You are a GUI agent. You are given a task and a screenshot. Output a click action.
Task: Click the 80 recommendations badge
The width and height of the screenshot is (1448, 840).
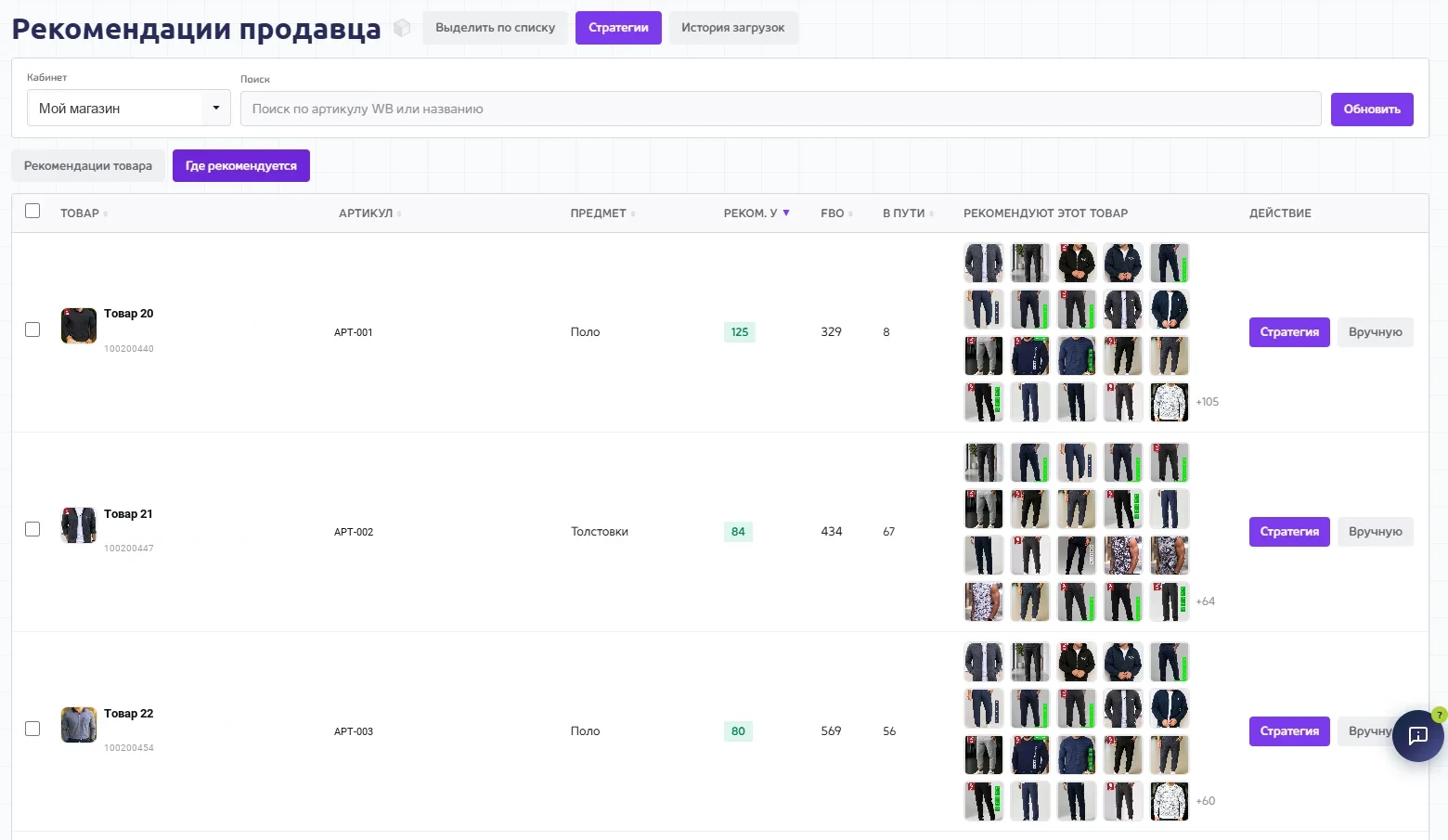point(738,731)
